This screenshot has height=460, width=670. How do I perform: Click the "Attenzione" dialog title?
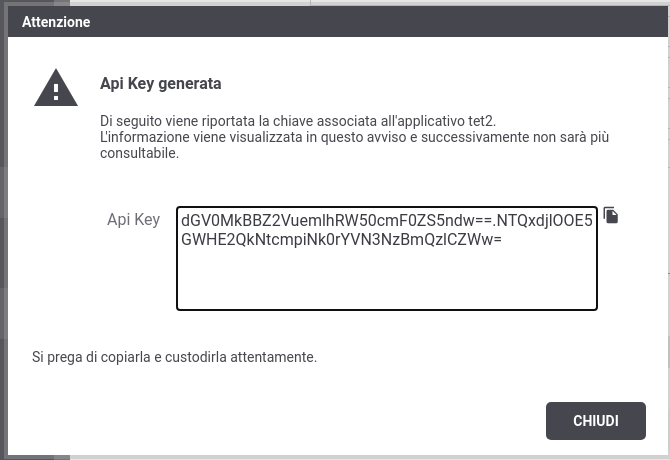(x=56, y=22)
